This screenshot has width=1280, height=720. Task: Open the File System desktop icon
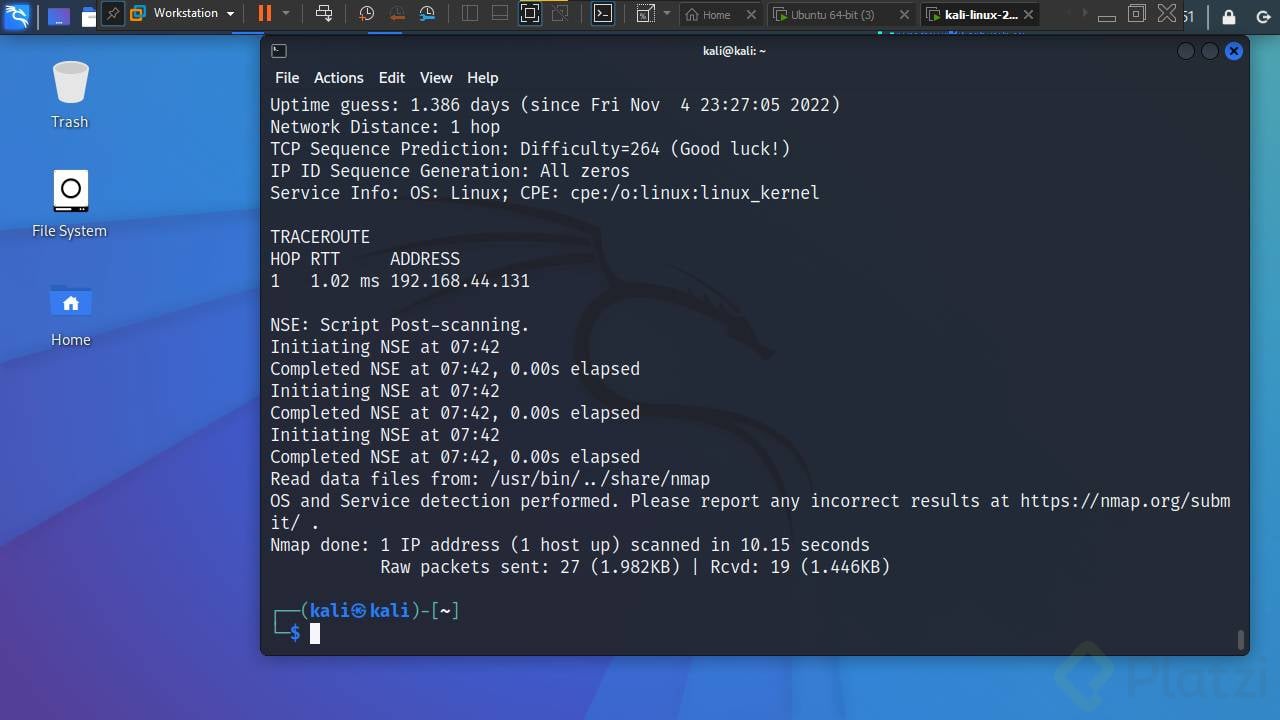70,204
